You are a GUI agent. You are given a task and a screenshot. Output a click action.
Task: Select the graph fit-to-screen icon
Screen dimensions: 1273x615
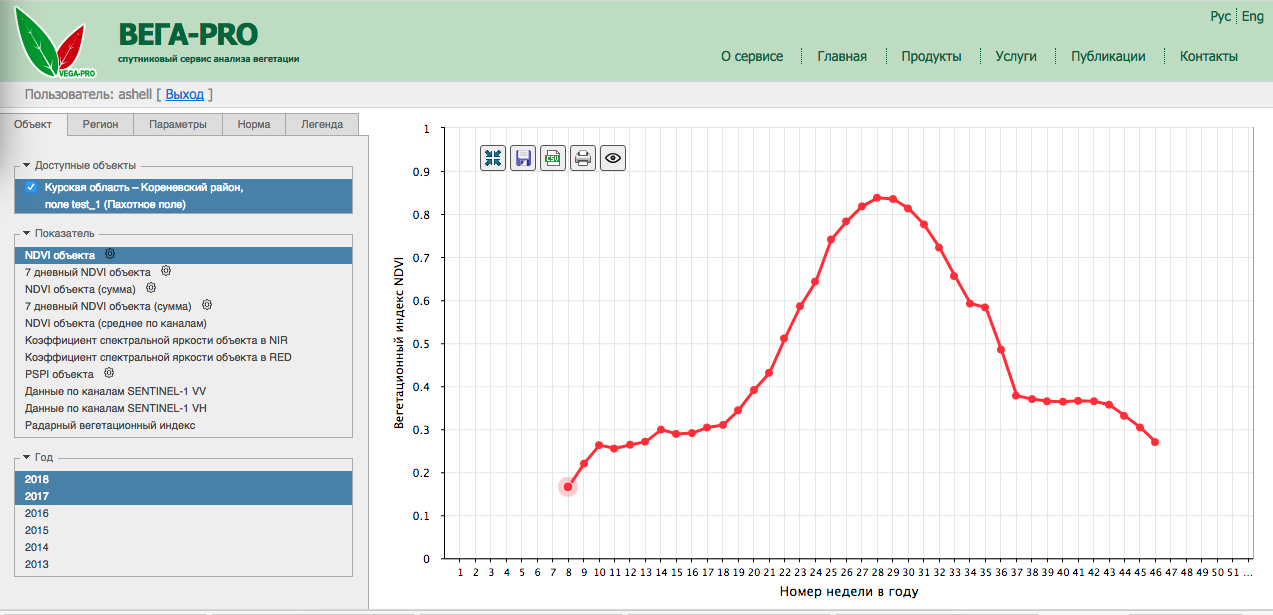(492, 157)
